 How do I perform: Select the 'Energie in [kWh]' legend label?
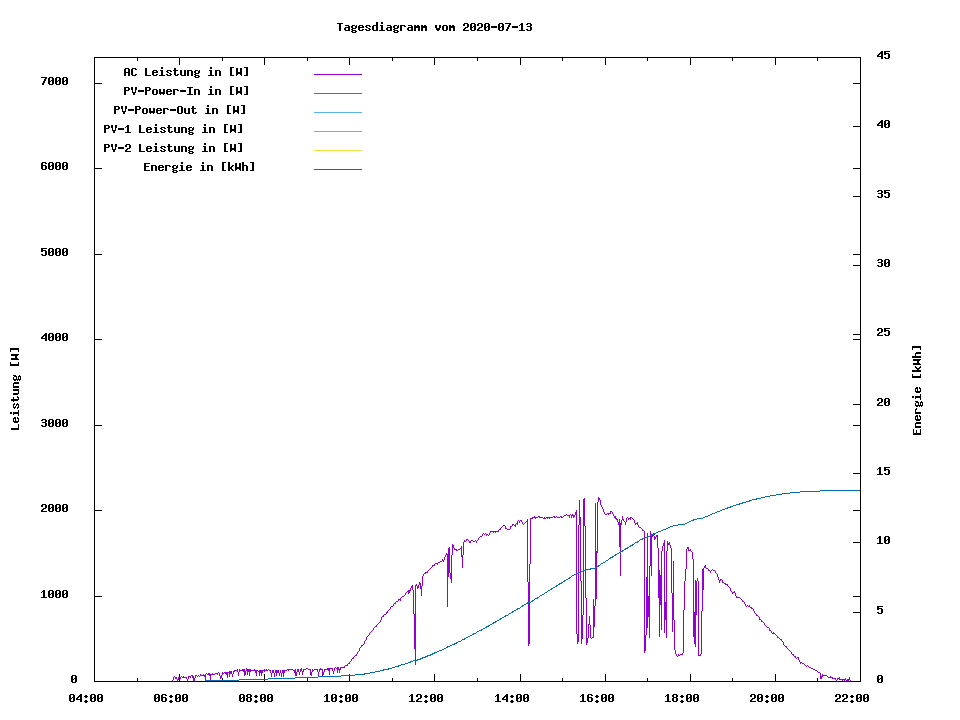point(199,167)
